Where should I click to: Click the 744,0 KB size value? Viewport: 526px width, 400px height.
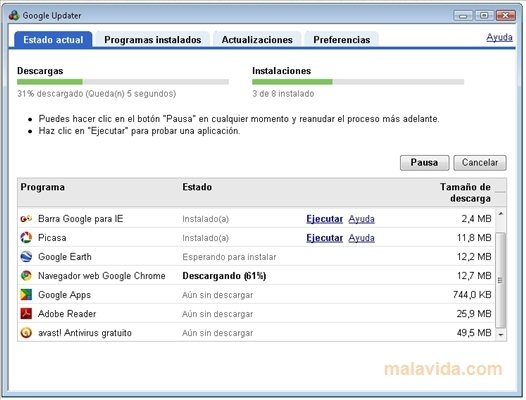(x=472, y=295)
